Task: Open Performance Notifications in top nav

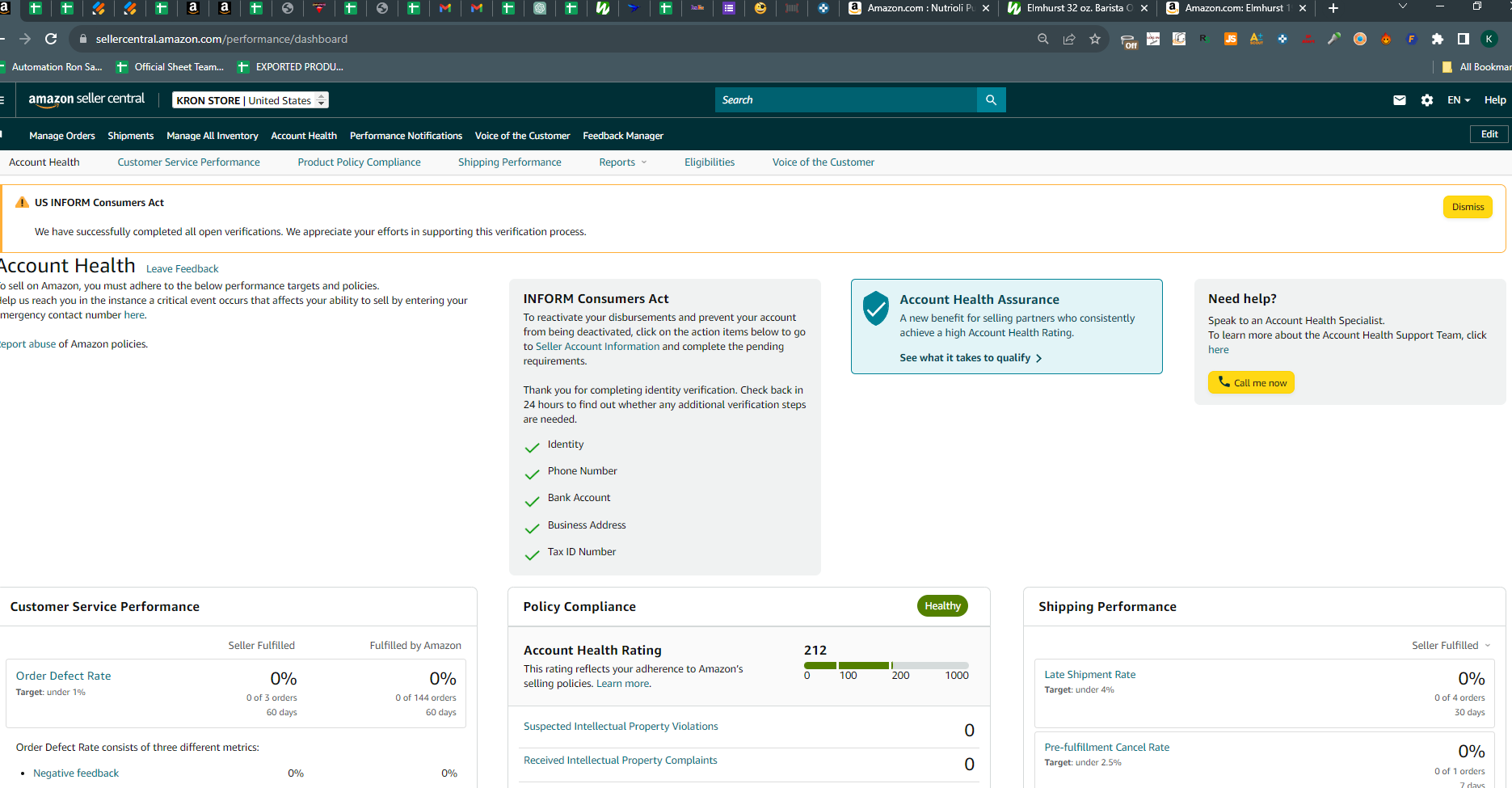Action: 406,136
